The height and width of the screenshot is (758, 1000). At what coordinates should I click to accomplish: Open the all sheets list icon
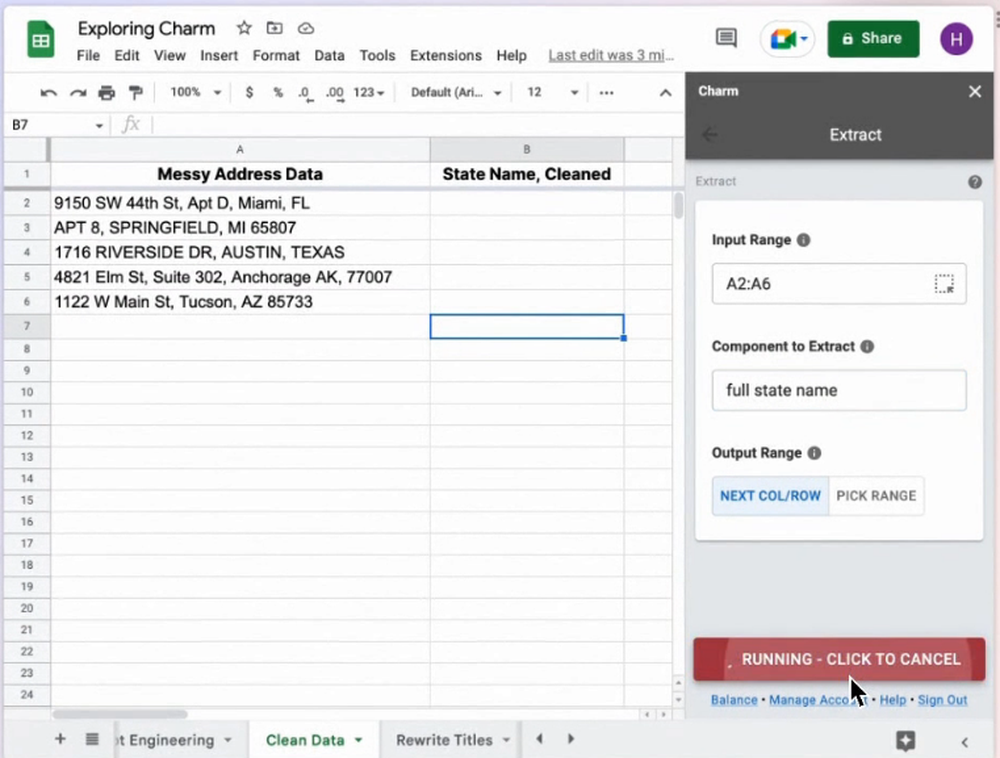point(92,739)
